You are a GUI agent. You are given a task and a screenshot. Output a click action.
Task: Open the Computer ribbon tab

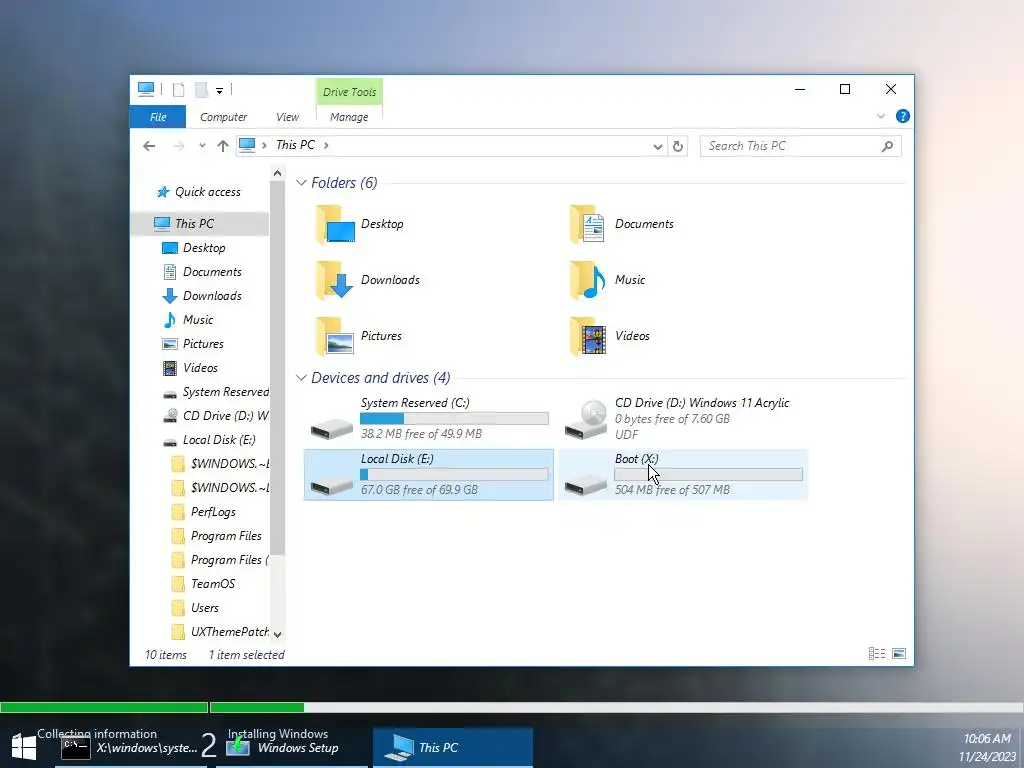(223, 117)
